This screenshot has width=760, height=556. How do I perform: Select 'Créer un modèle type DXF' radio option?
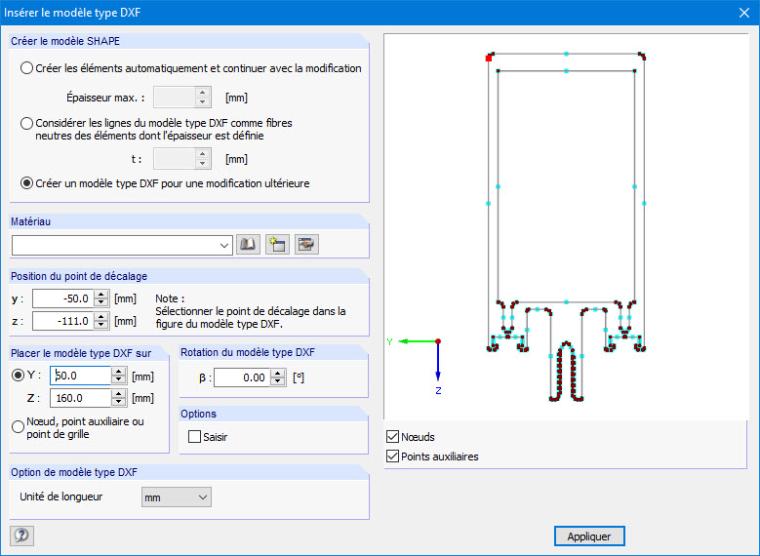tap(27, 183)
